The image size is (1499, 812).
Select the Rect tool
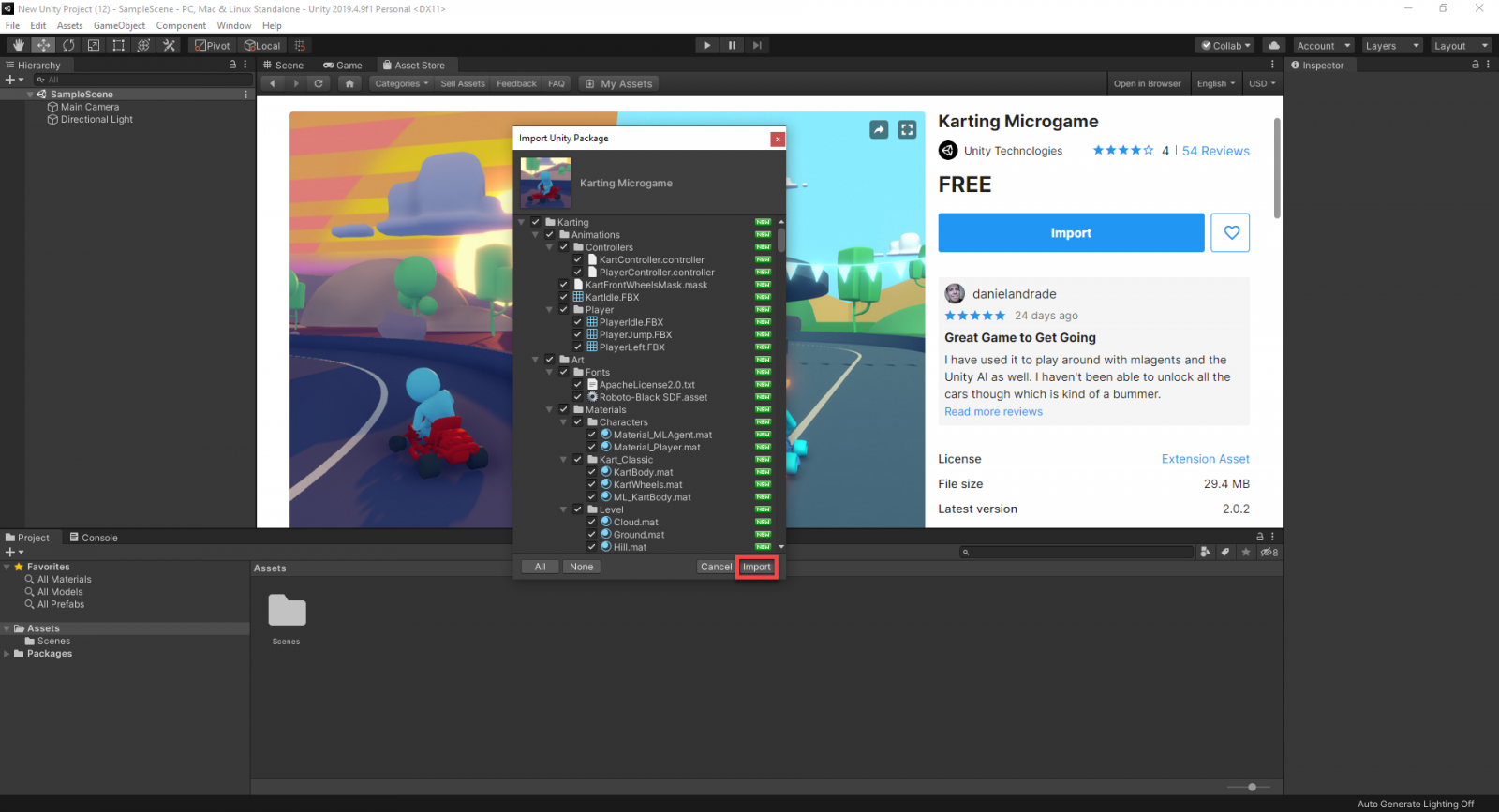point(118,45)
